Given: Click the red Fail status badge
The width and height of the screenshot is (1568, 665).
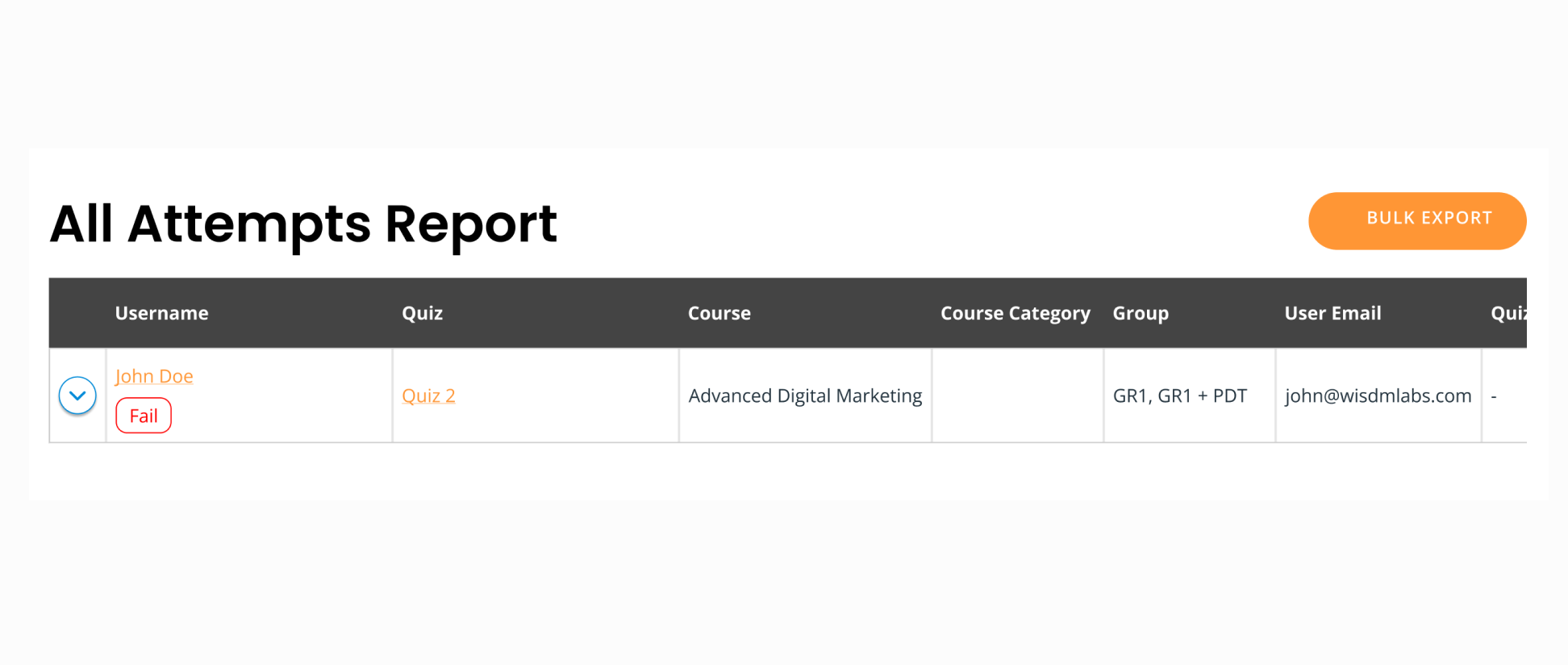Looking at the screenshot, I should (x=144, y=416).
